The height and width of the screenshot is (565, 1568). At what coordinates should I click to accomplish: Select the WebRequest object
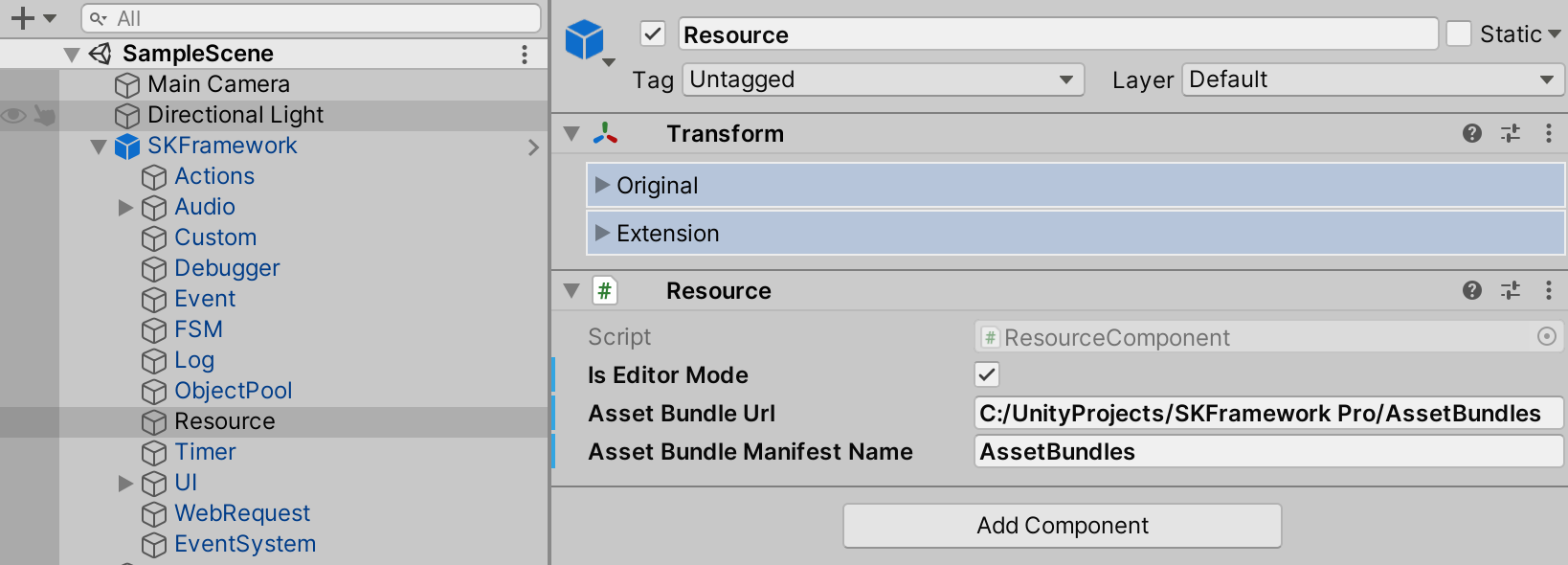(242, 513)
